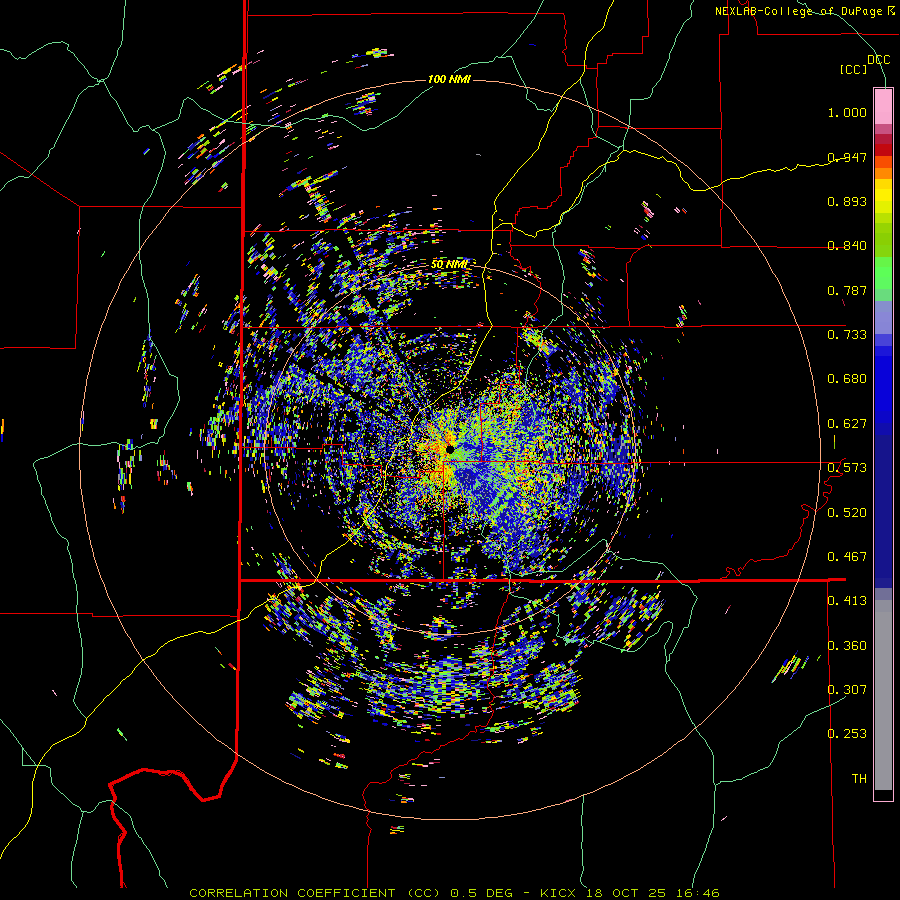Select the 0.253 legend value
Viewport: 900px width, 900px height.
pyautogui.click(x=847, y=734)
